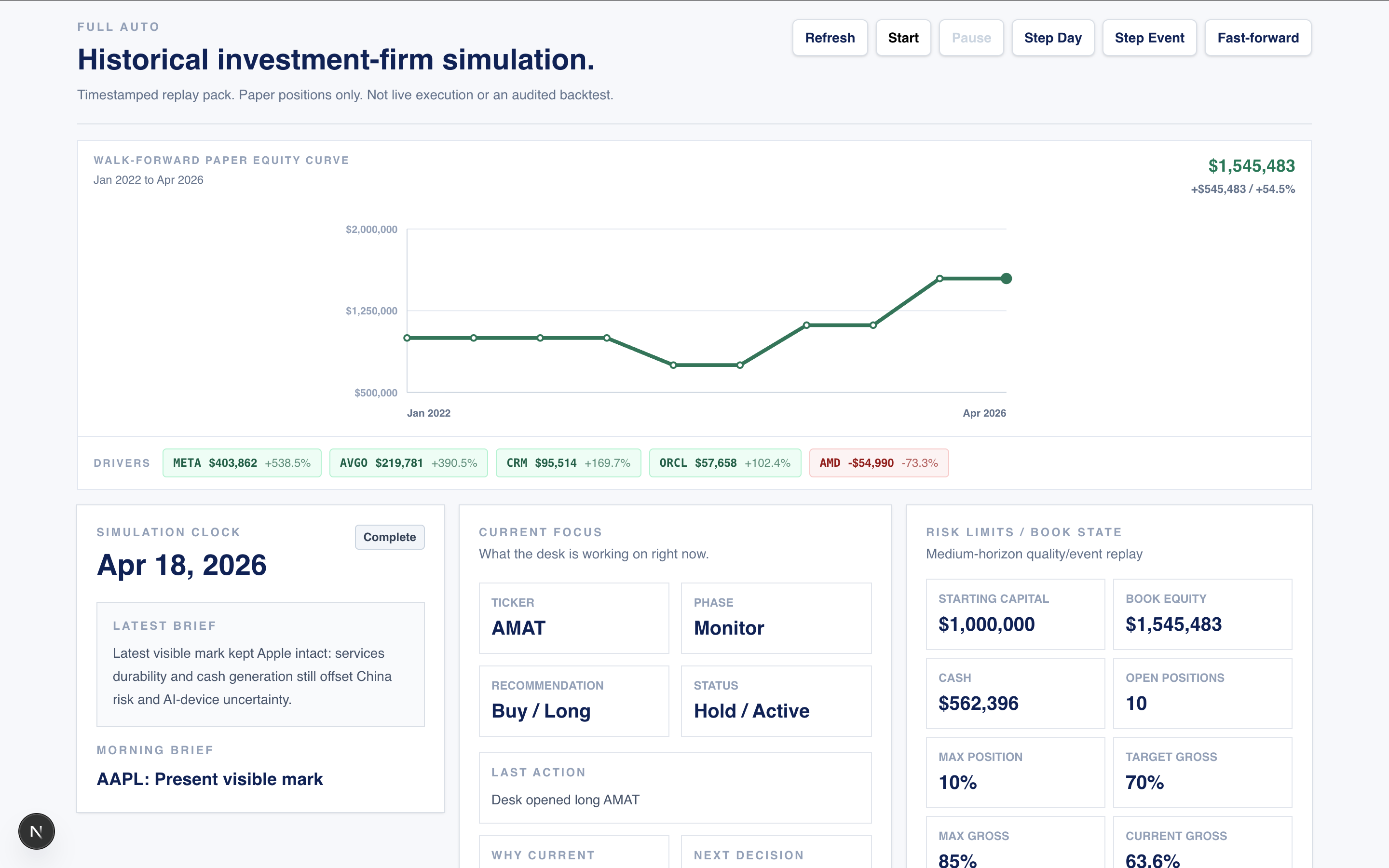The height and width of the screenshot is (868, 1389).
Task: Click the red AMD driver chip
Action: point(878,463)
